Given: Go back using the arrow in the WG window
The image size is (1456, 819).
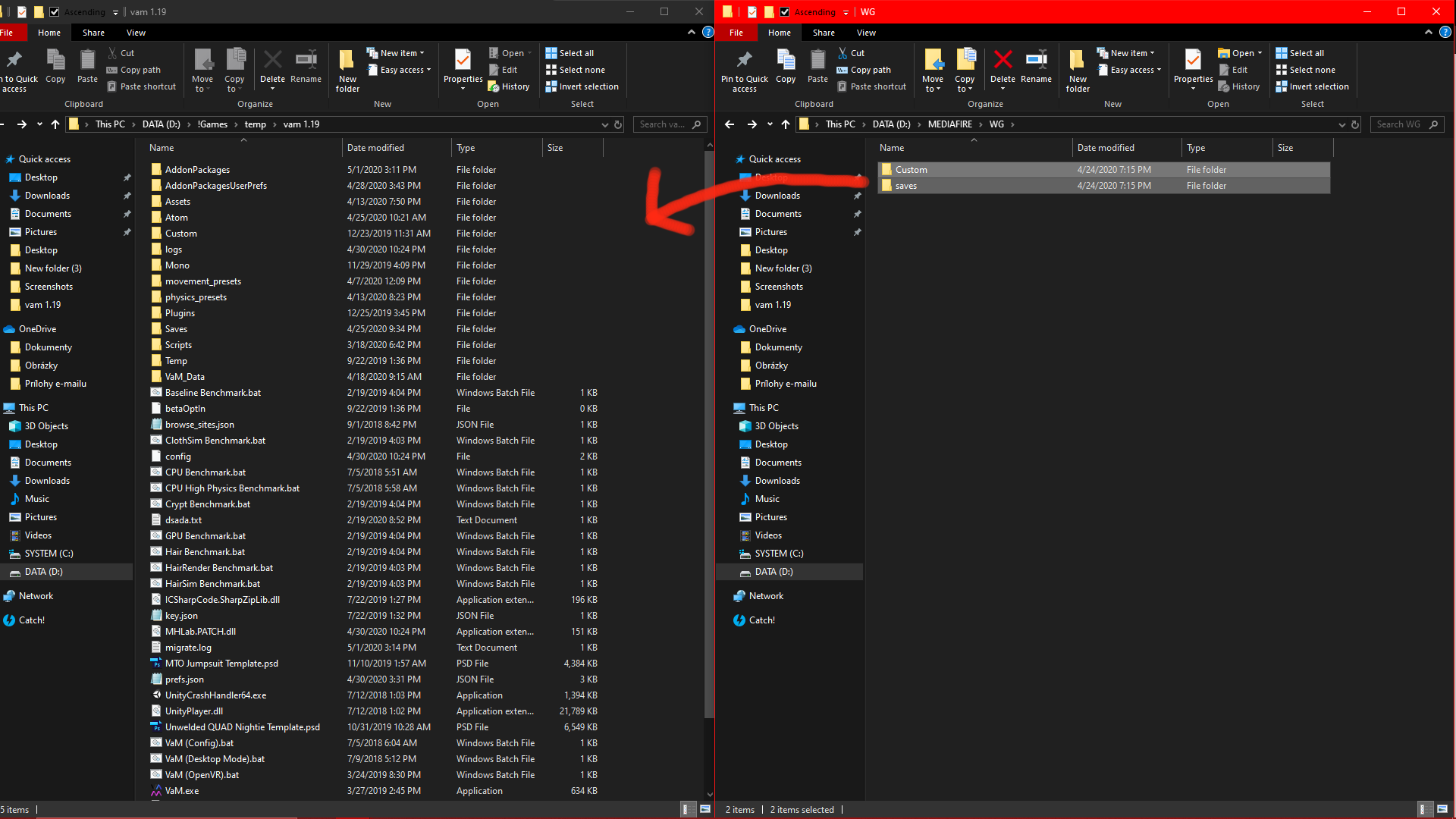Looking at the screenshot, I should (x=730, y=124).
